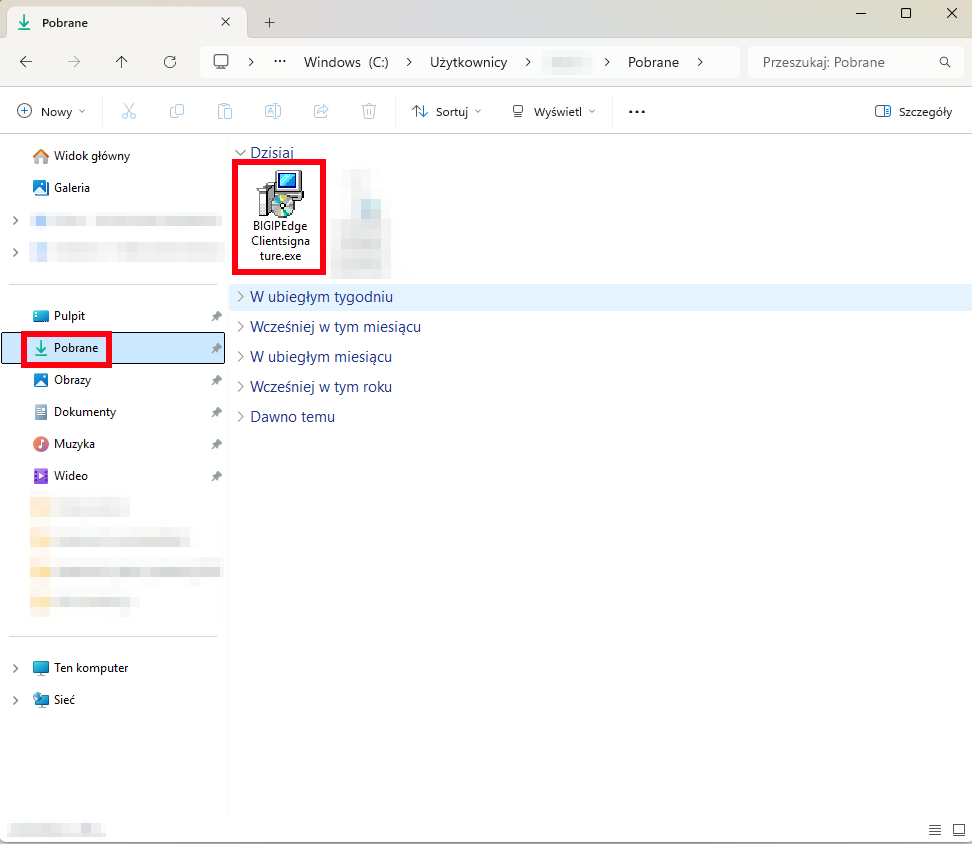This screenshot has height=844, width=972.
Task: Open Dokumenty in sidebar
Action: [x=84, y=412]
